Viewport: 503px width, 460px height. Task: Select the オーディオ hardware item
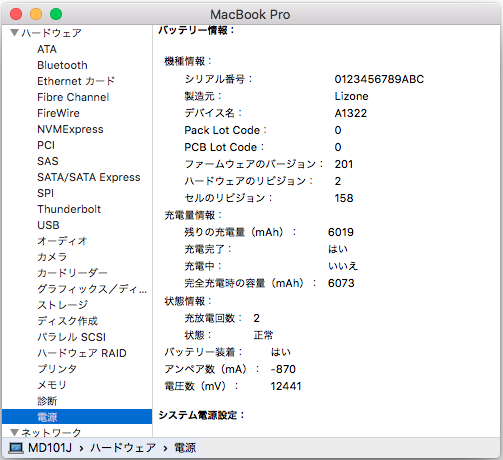pyautogui.click(x=62, y=241)
